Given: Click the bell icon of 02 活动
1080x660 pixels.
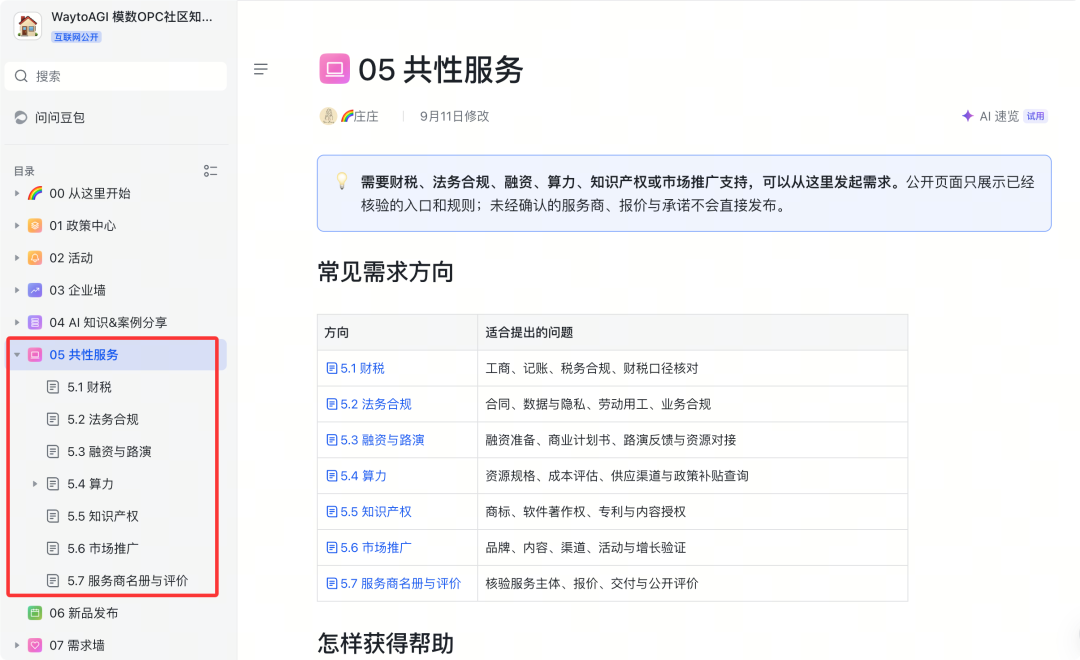Looking at the screenshot, I should click(x=35, y=258).
